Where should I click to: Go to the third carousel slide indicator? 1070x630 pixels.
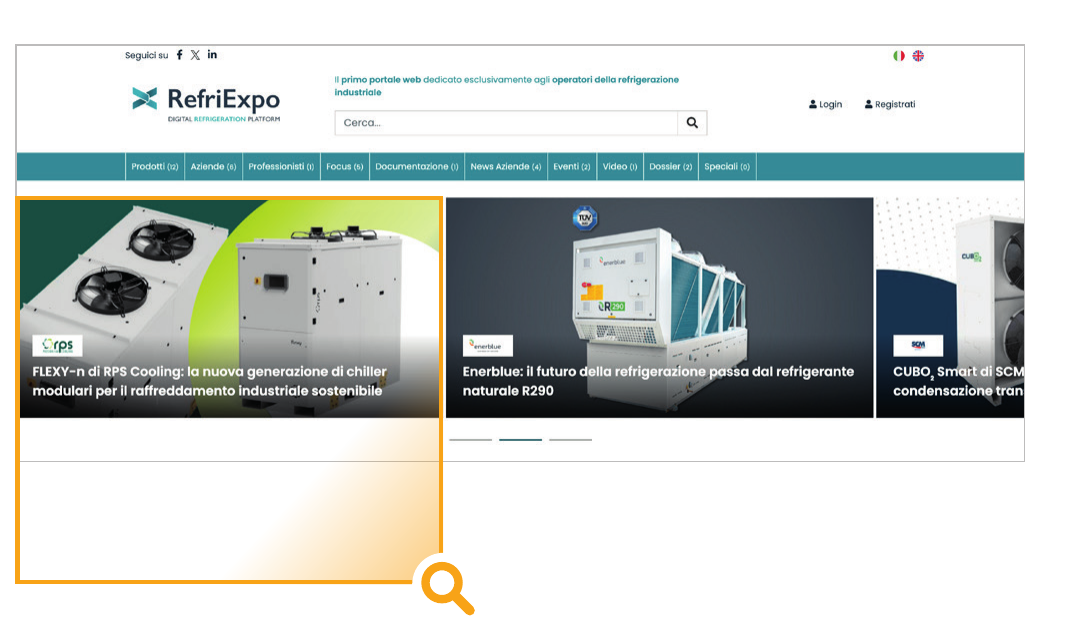pyautogui.click(x=570, y=440)
